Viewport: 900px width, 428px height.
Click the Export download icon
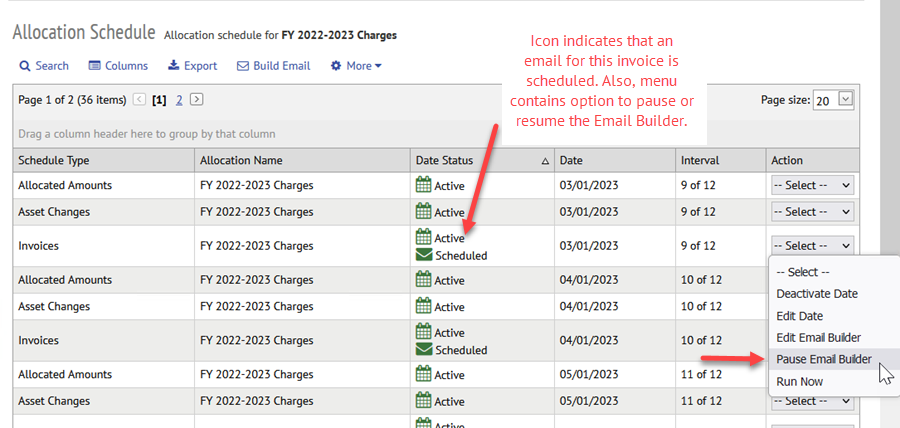pyautogui.click(x=173, y=65)
